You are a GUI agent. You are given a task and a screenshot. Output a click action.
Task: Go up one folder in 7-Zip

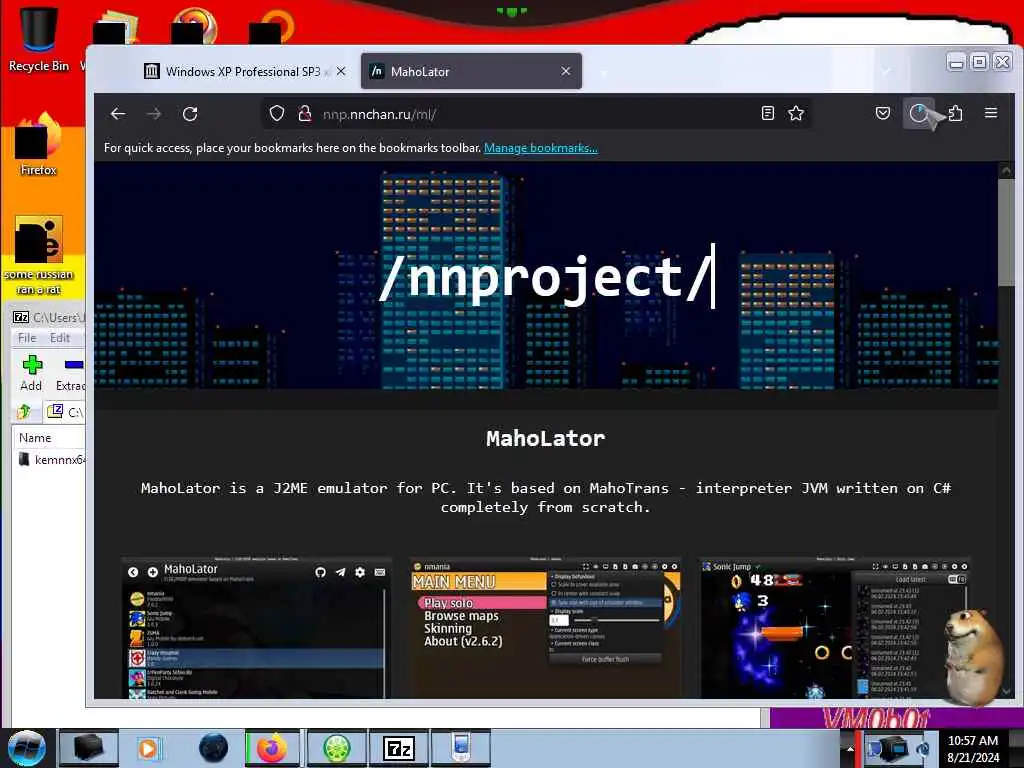(x=24, y=411)
